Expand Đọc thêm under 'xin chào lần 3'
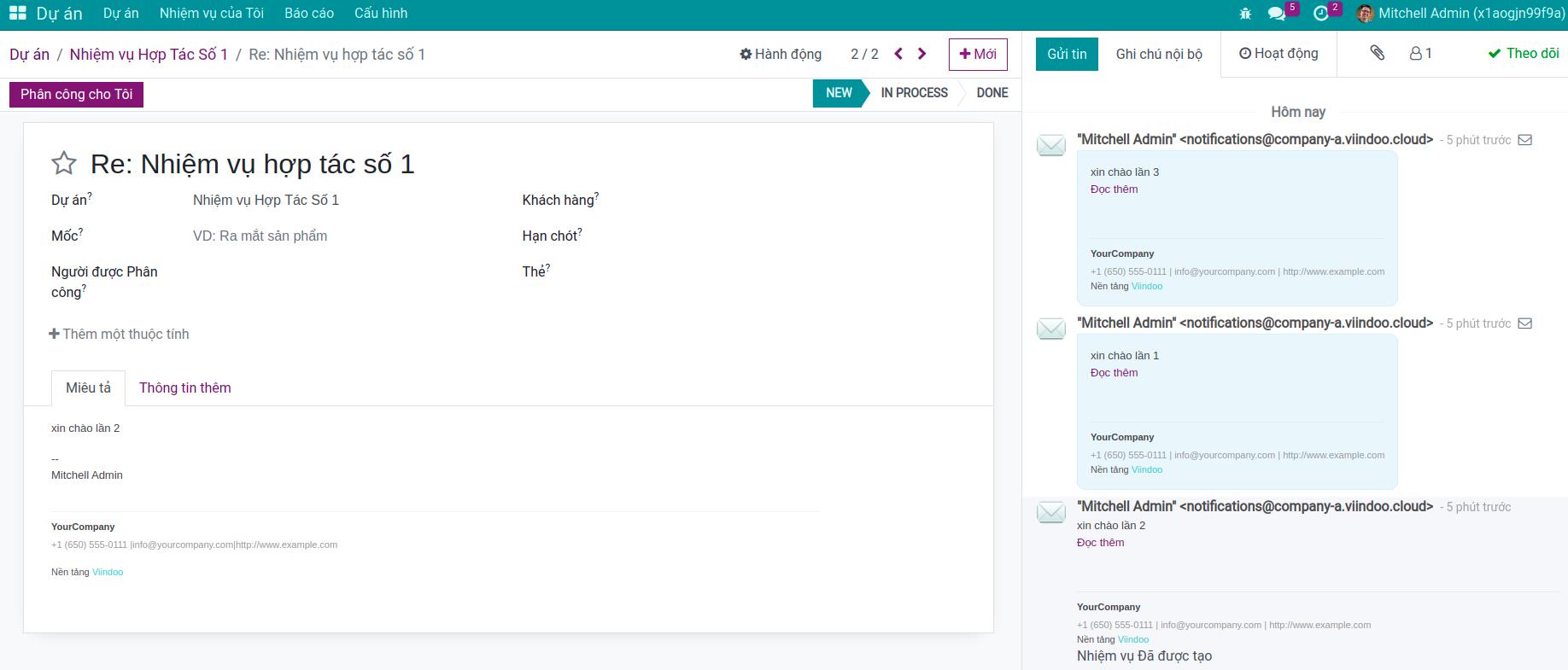Screen dimensions: 1568x670 coord(1114,189)
